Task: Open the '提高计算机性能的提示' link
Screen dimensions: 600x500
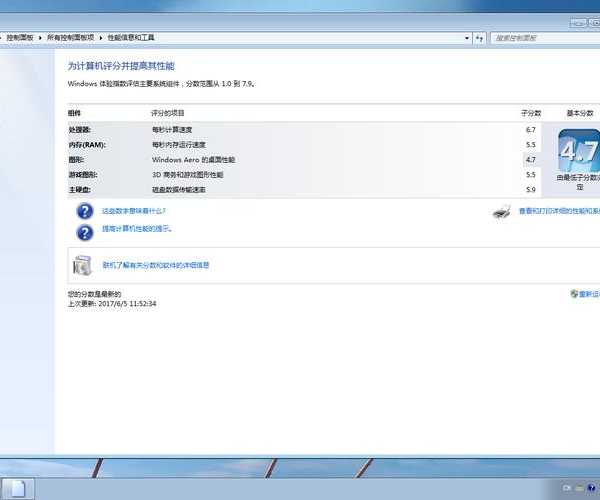Action: [137, 229]
